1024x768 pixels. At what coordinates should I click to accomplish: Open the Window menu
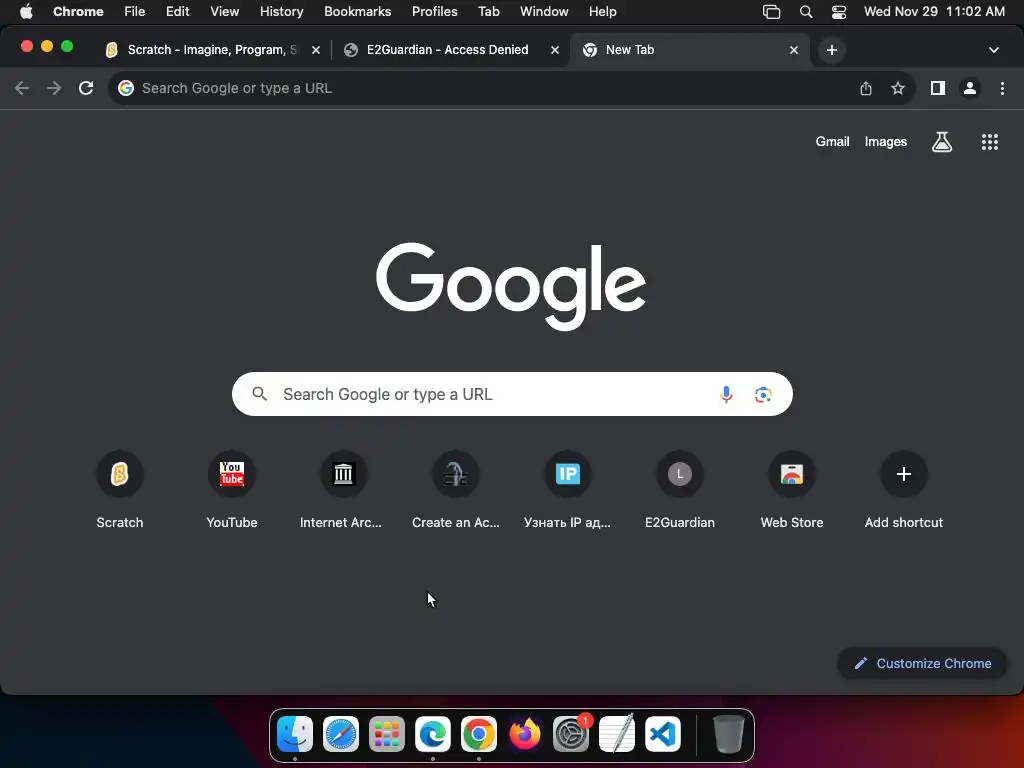pos(544,12)
